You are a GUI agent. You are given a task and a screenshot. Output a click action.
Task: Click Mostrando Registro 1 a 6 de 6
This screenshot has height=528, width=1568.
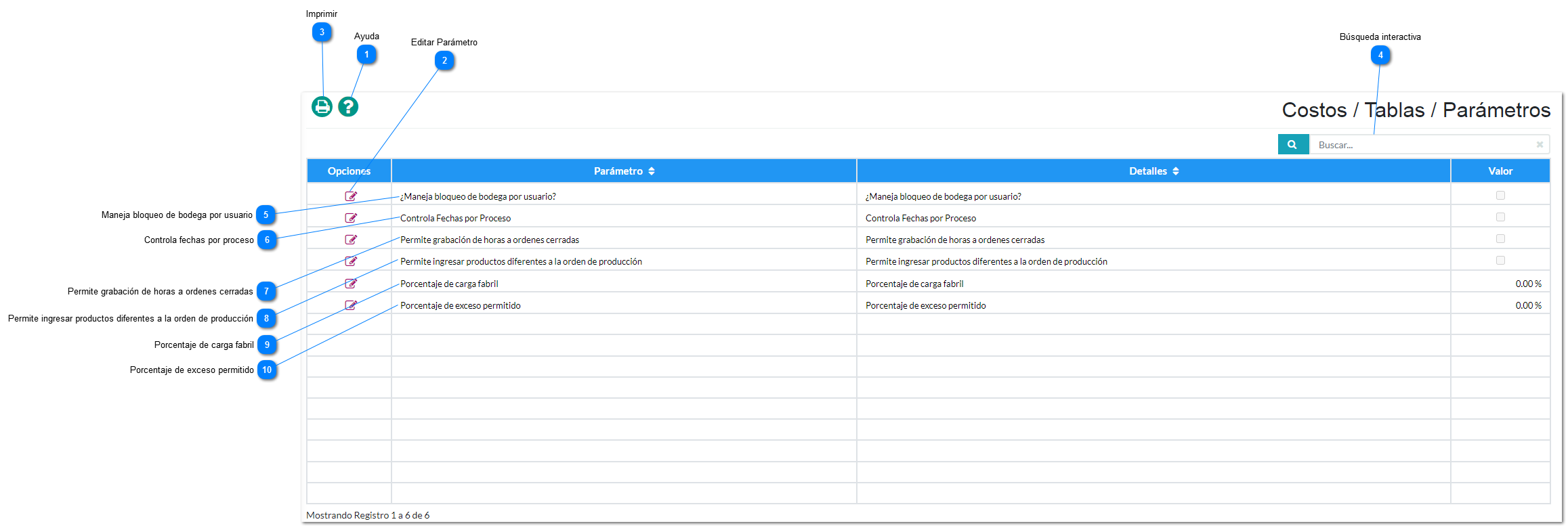pyautogui.click(x=368, y=515)
